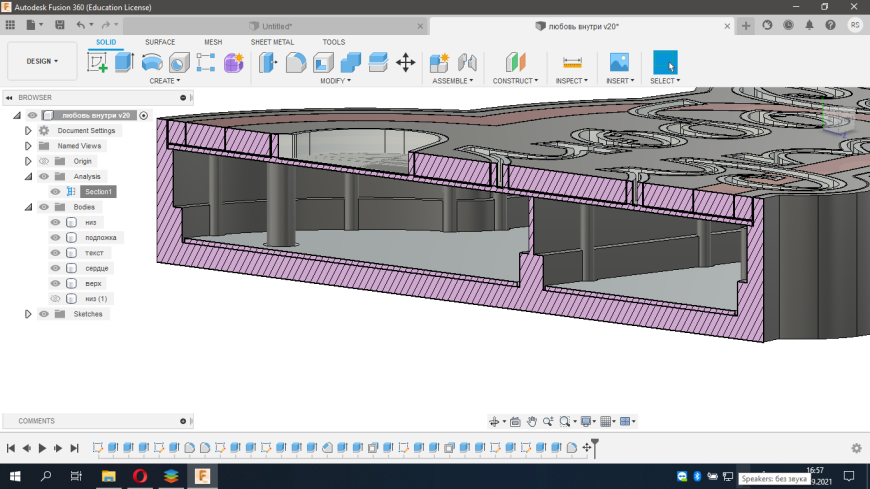Open the CONSTRUCT menu
Viewport: 870px width, 489px height.
tap(515, 81)
